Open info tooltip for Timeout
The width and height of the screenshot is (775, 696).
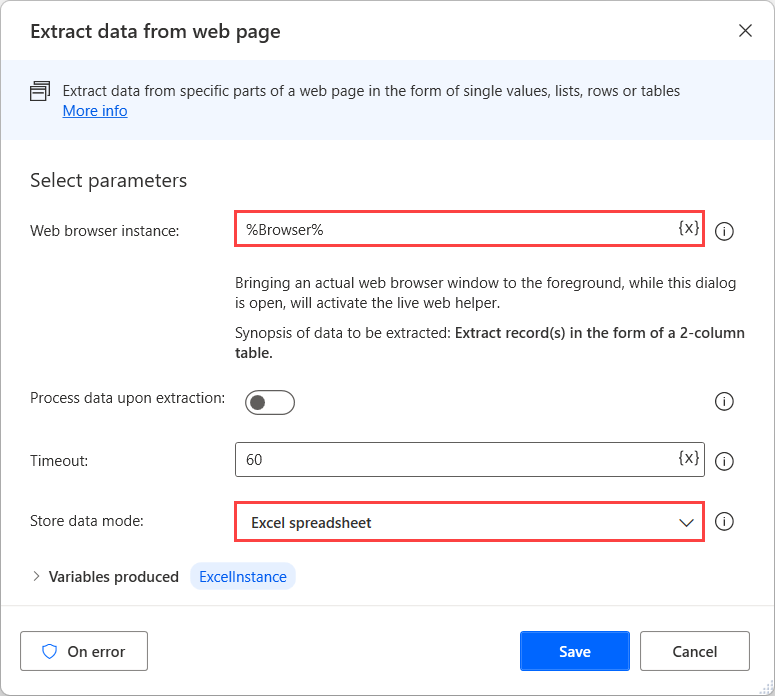(x=724, y=461)
